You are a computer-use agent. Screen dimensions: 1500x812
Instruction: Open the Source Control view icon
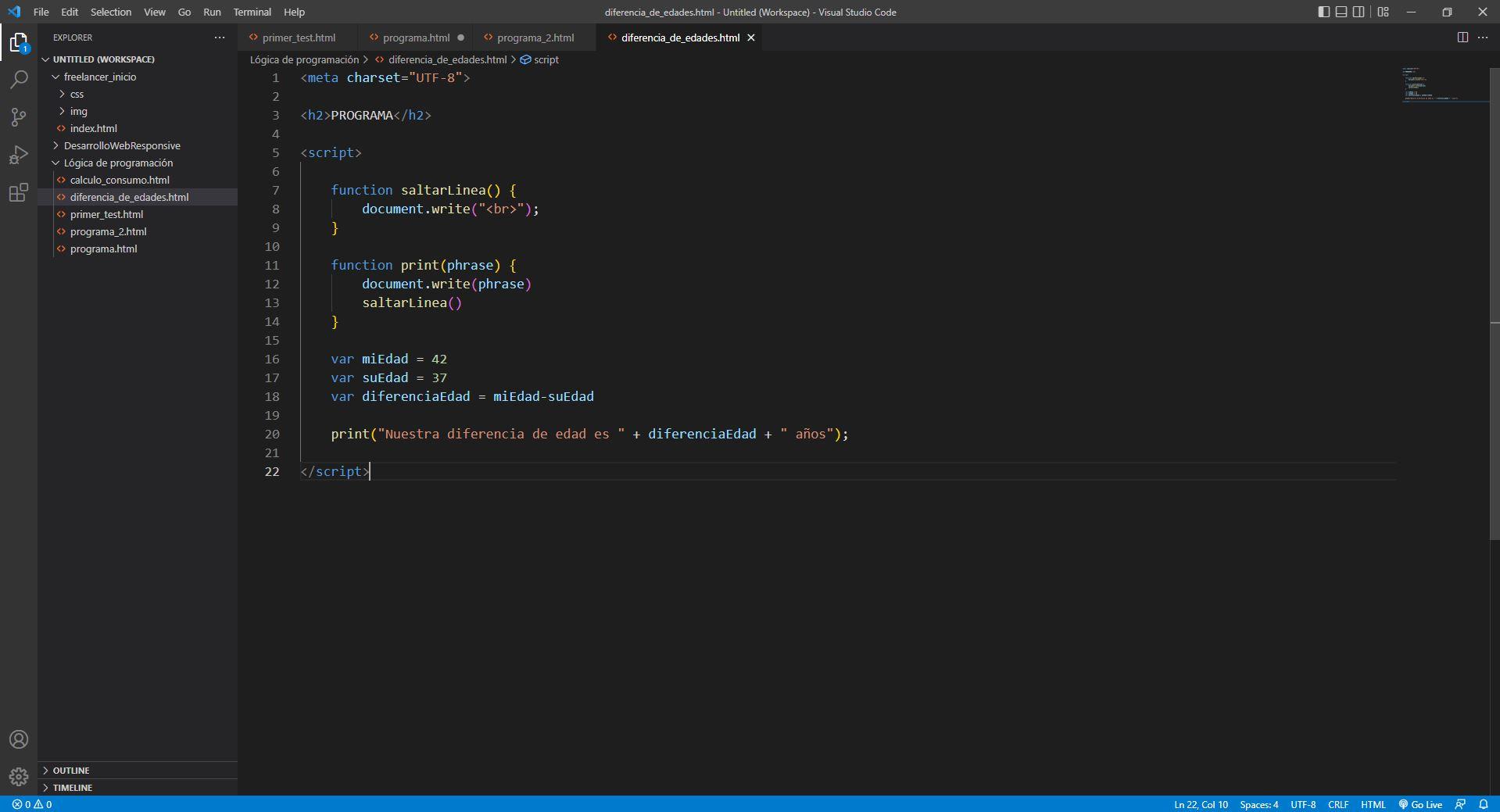pos(19,116)
